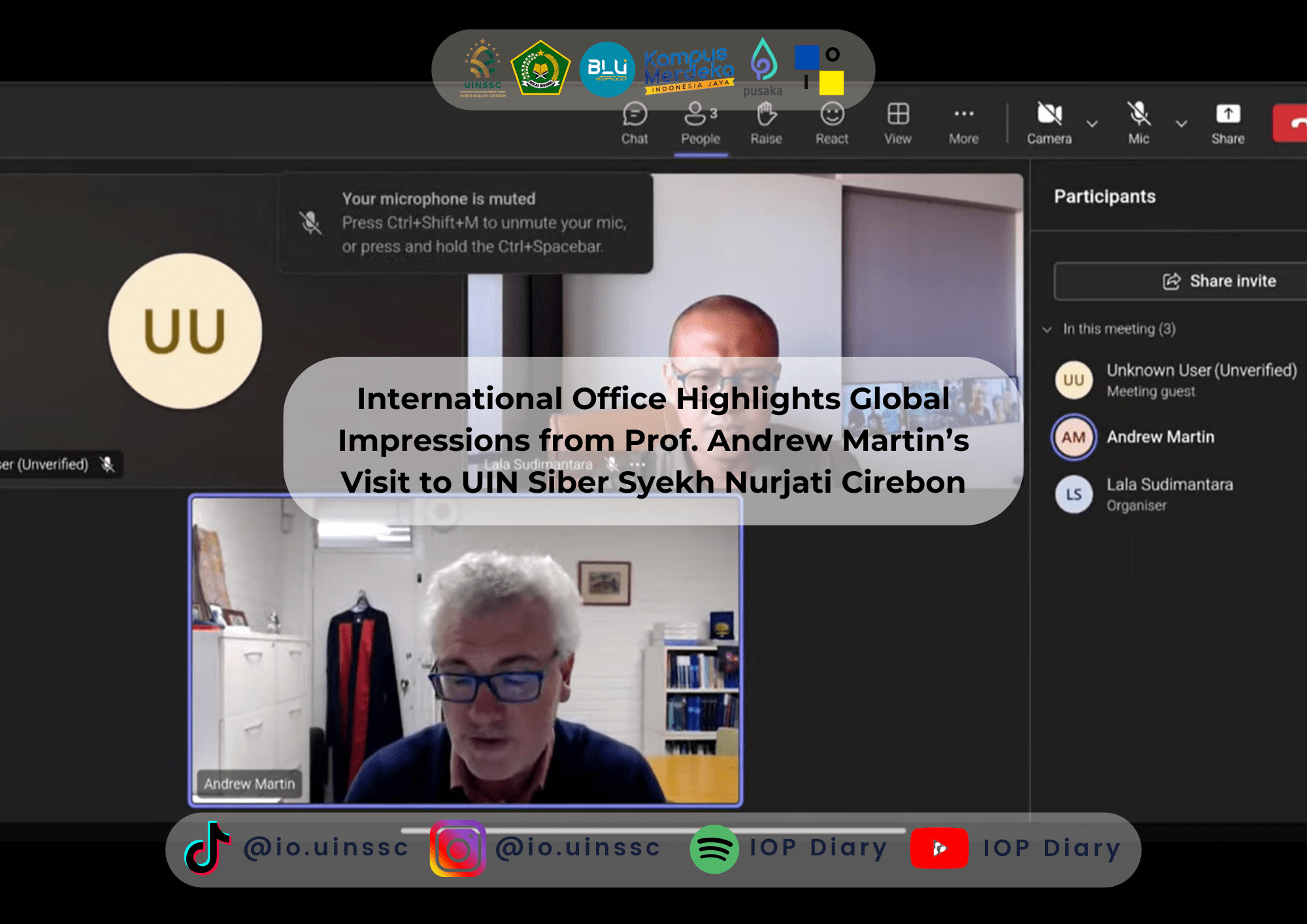This screenshot has height=924, width=1307.
Task: Click the BLU Speed logo
Action: click(x=607, y=69)
